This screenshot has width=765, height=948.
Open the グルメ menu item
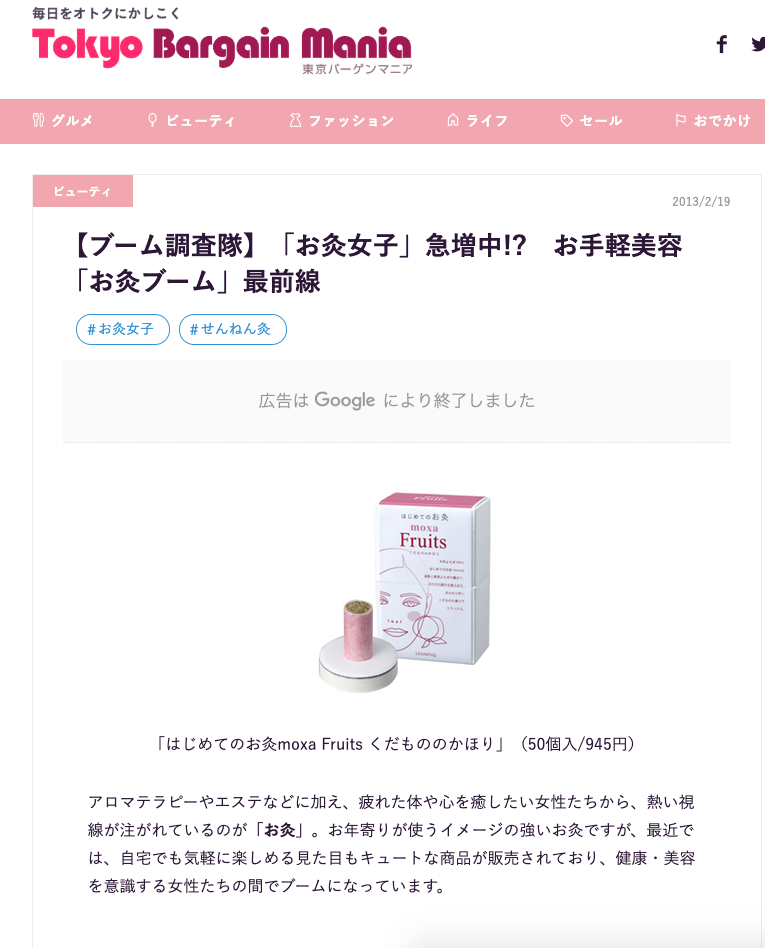pos(62,120)
